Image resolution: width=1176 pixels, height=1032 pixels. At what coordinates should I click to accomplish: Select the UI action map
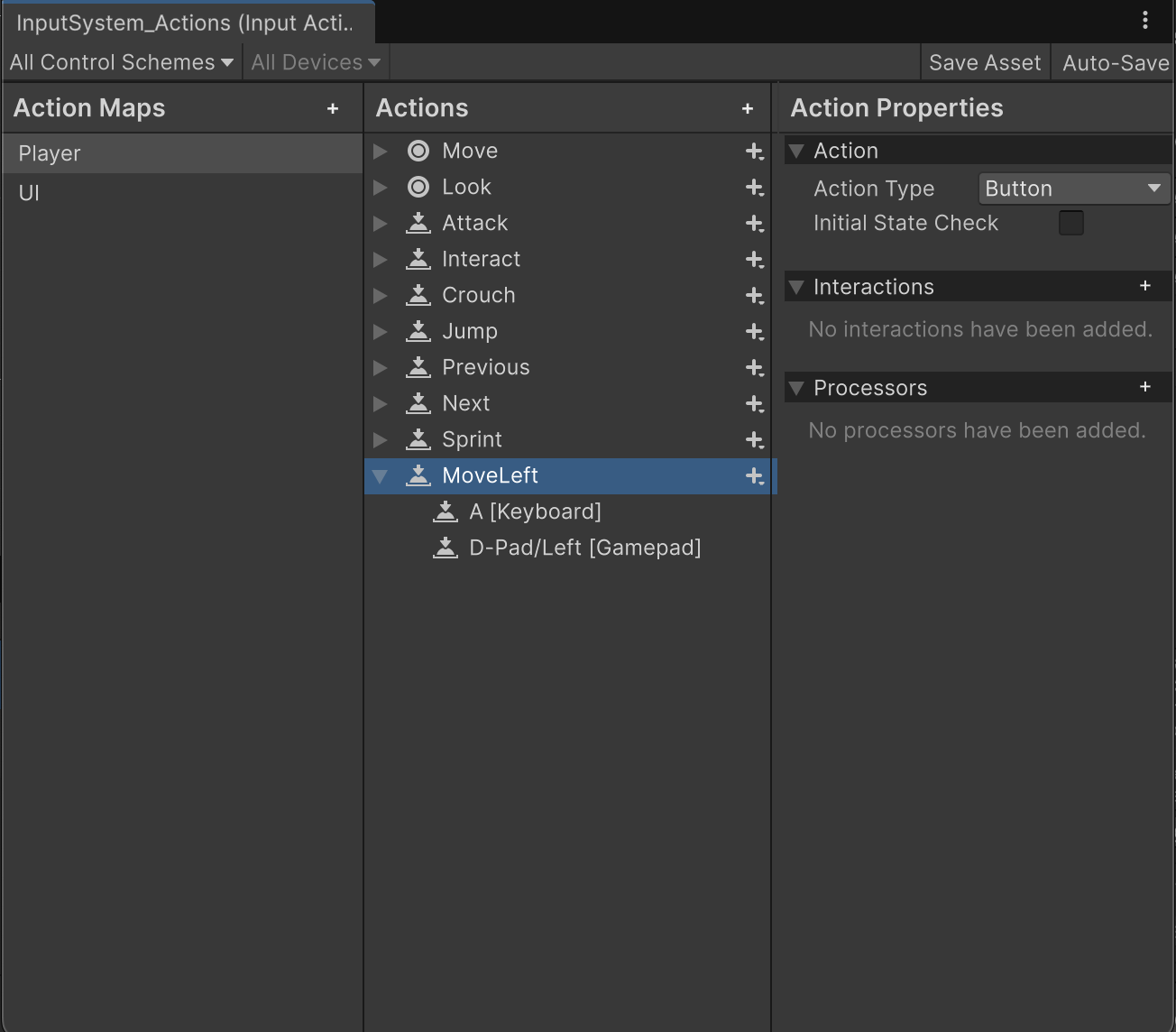29,192
